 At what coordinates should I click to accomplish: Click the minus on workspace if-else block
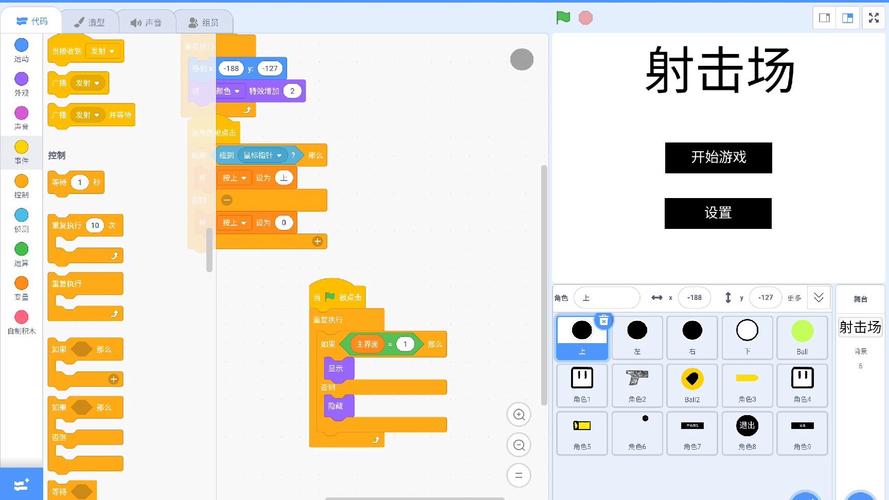(227, 200)
